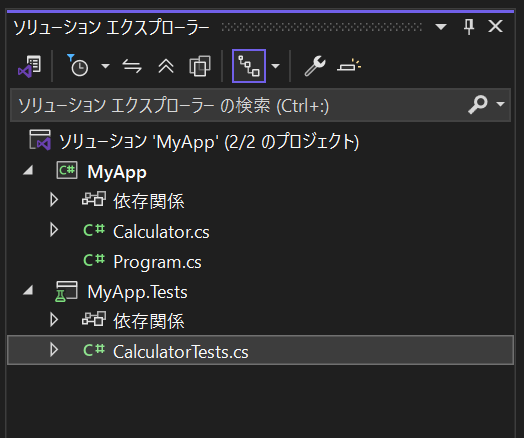Open the window position dropdown in title bar
Viewport: 524px width, 438px height.
tap(441, 27)
